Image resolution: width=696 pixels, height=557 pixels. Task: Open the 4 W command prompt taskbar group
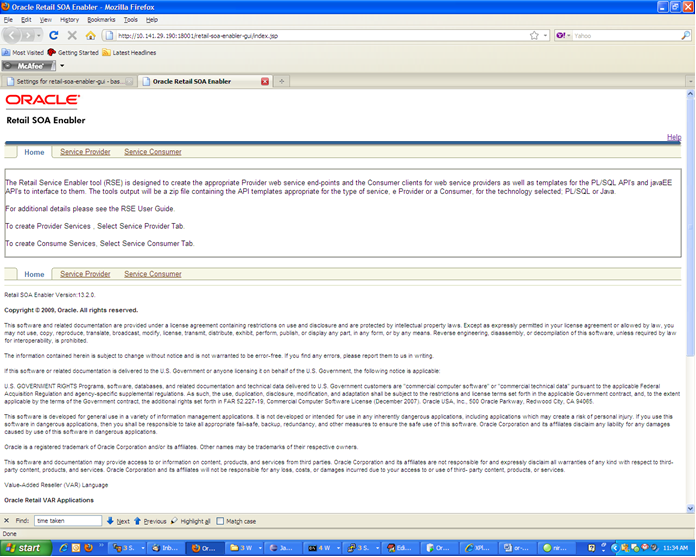(323, 548)
